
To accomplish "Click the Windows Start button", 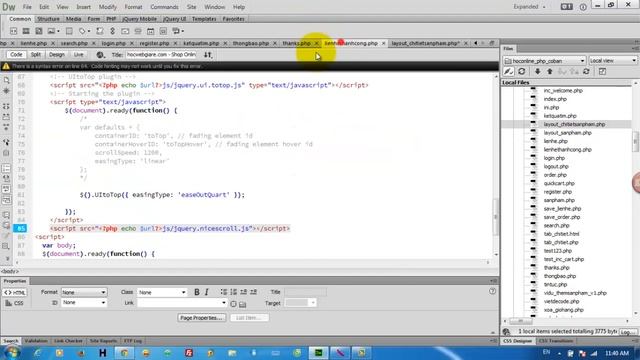I will coord(12,353).
